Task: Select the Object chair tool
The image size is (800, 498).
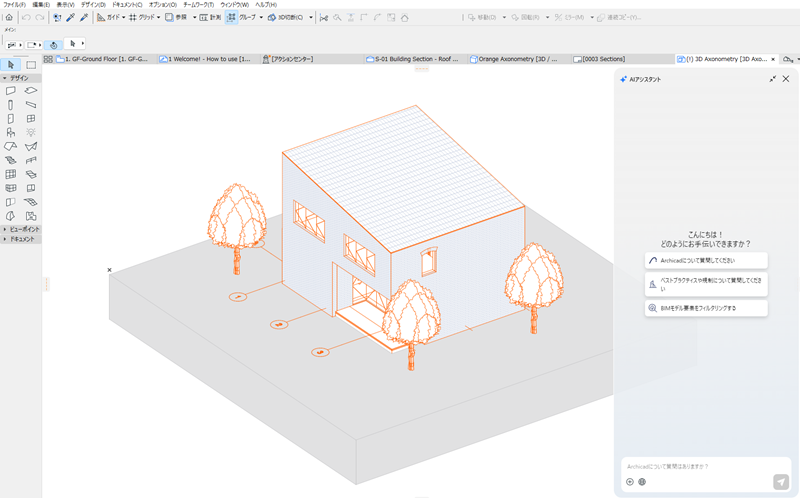Action: (11, 133)
